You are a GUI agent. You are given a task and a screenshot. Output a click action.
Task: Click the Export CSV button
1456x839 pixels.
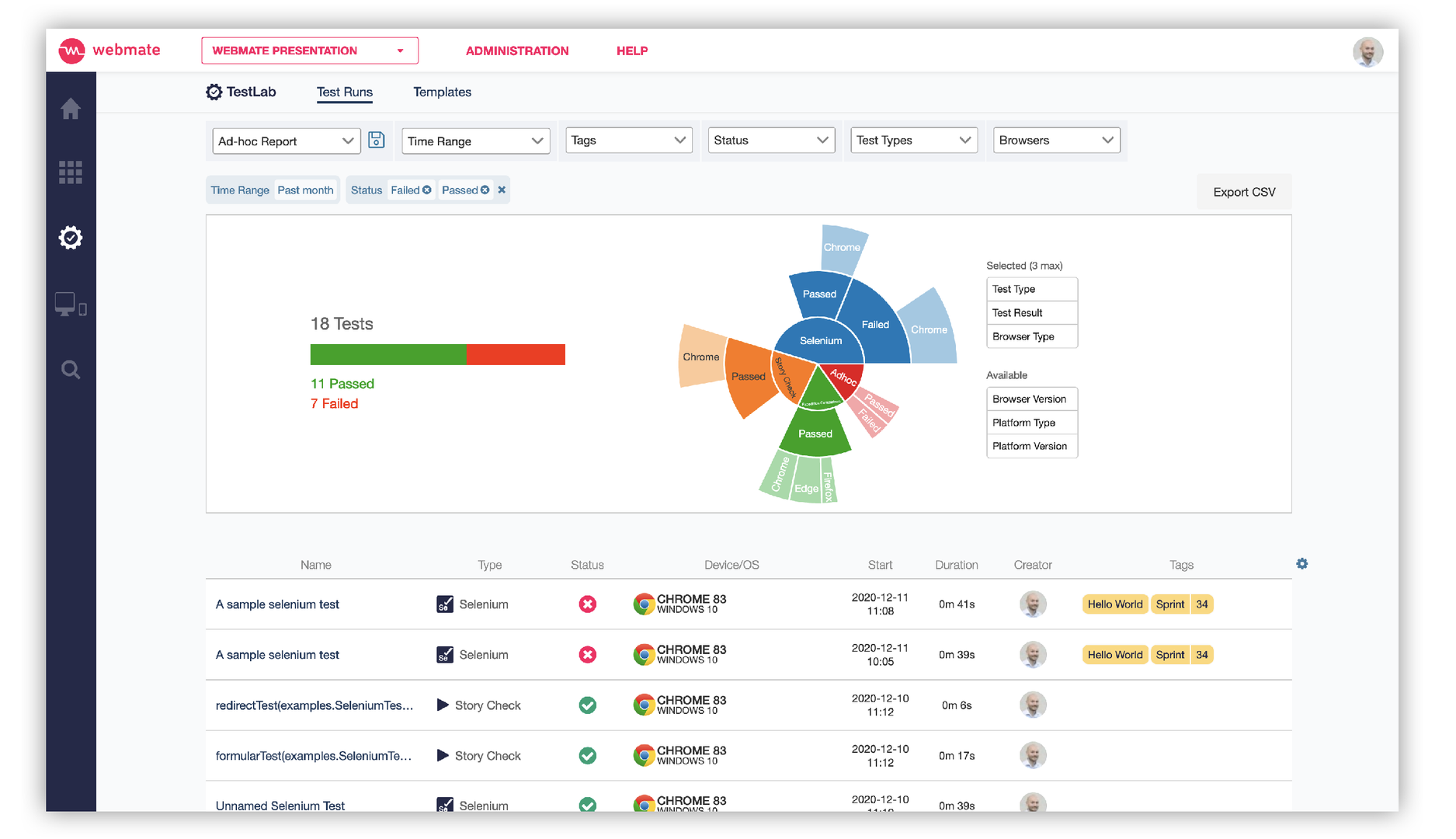pyautogui.click(x=1244, y=192)
